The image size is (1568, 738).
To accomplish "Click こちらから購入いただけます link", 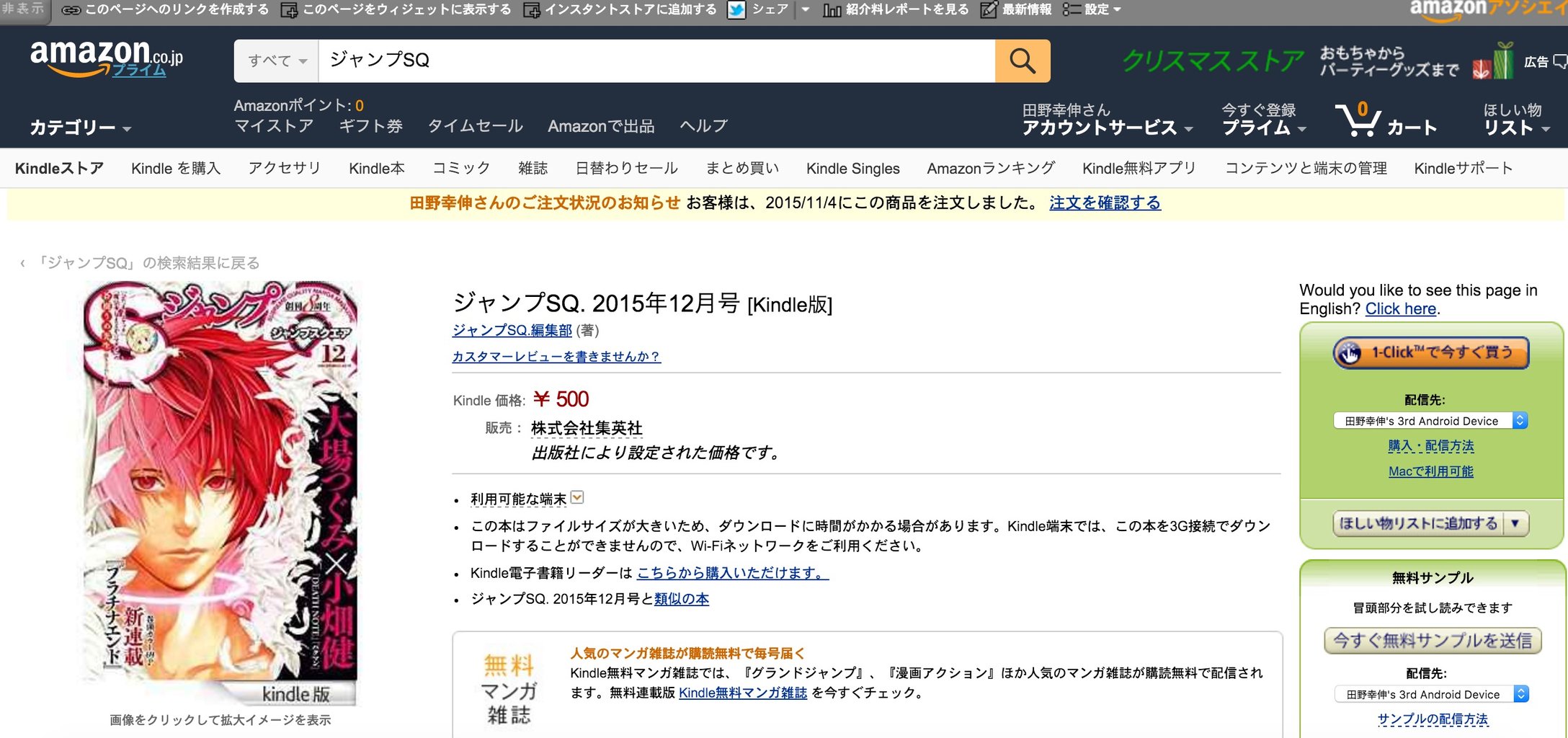I will coord(733,573).
